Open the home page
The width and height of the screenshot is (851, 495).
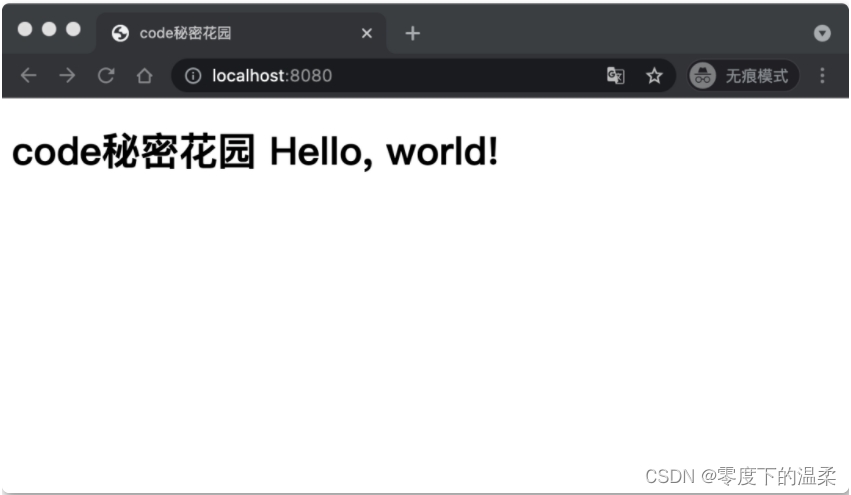[144, 75]
